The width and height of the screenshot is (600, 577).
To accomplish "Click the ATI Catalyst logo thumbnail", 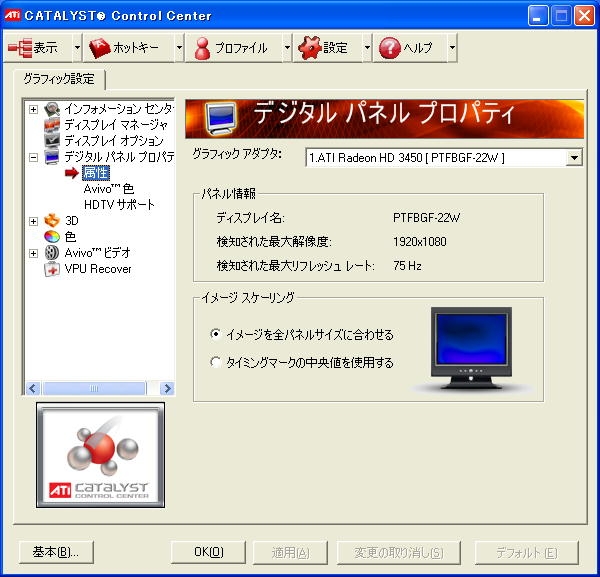I will (101, 455).
